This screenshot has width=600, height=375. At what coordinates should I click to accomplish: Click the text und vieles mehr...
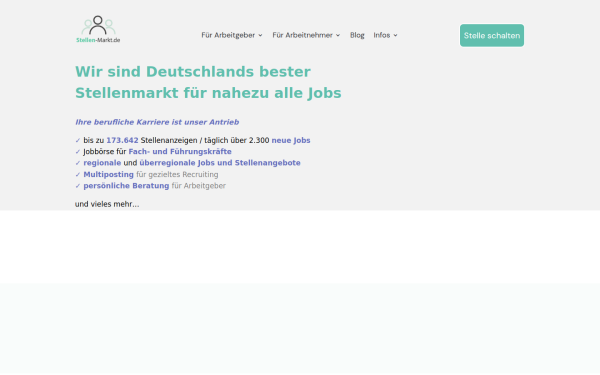tap(107, 204)
